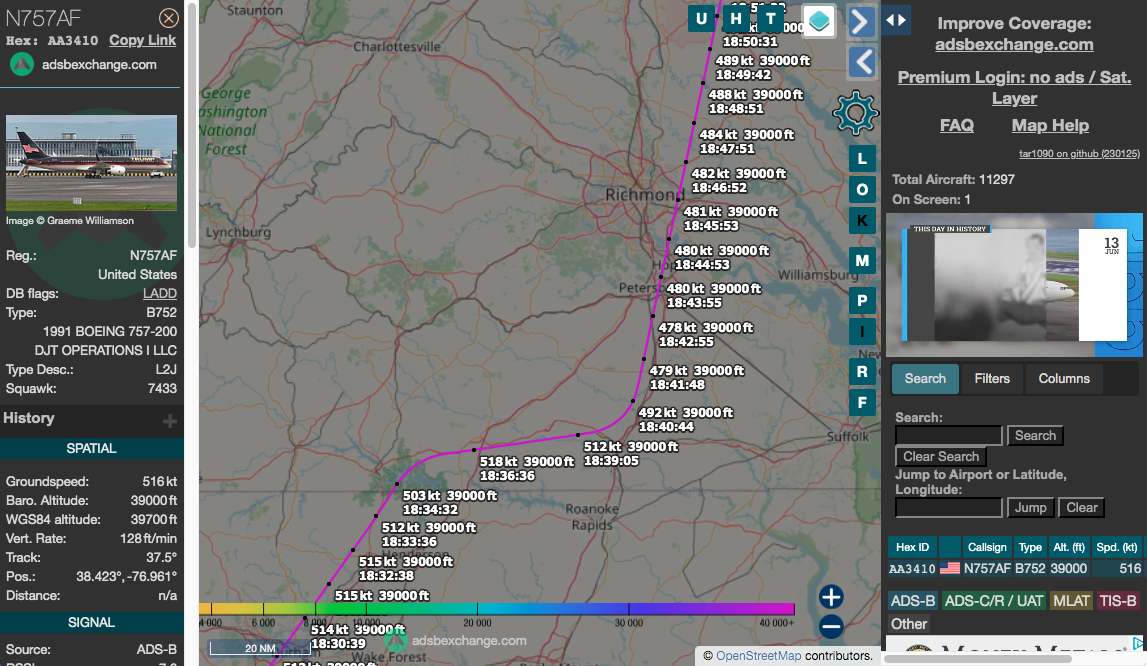
Task: Click the Other source legend swatch
Action: point(909,624)
